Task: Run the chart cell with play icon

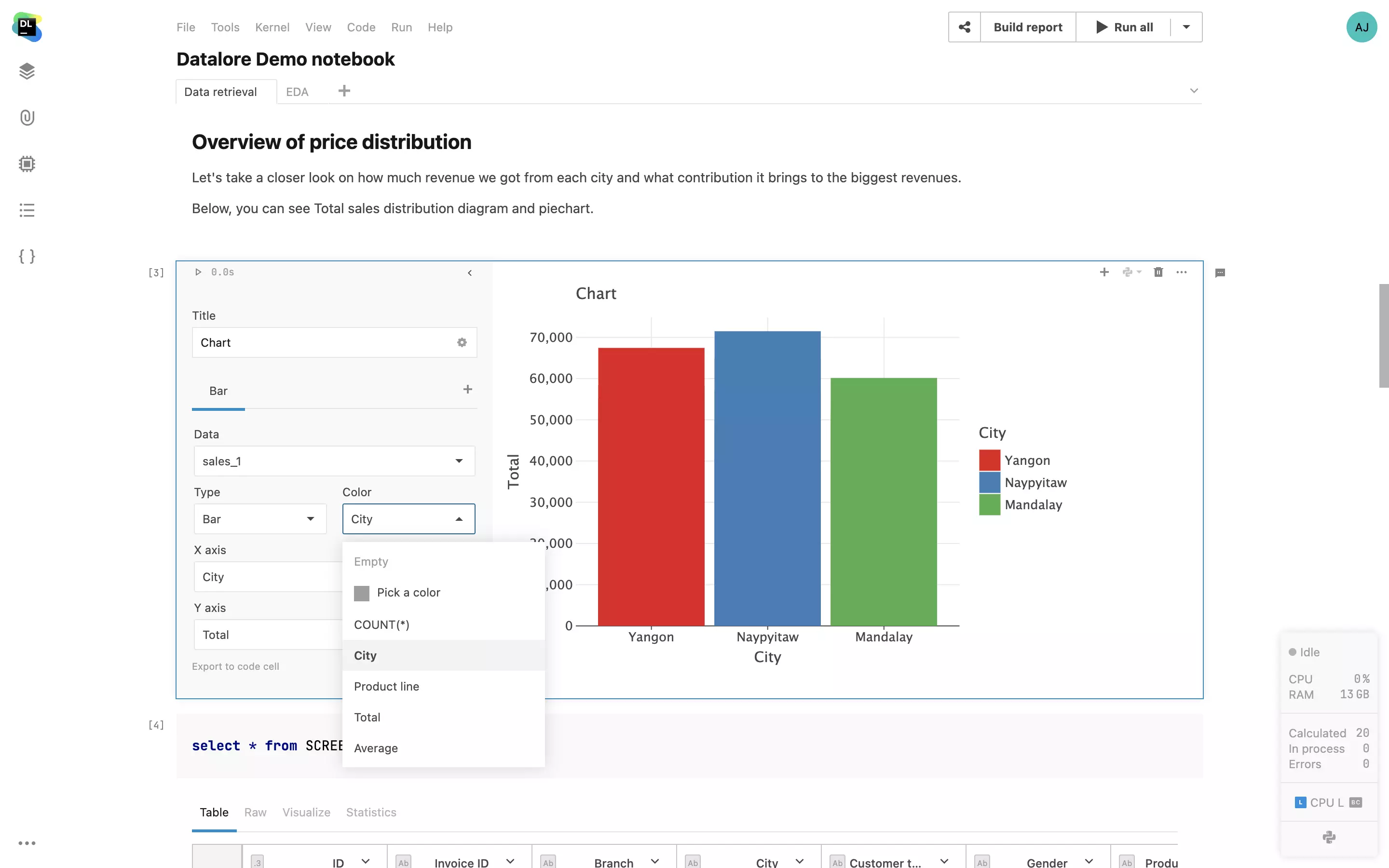Action: point(198,272)
